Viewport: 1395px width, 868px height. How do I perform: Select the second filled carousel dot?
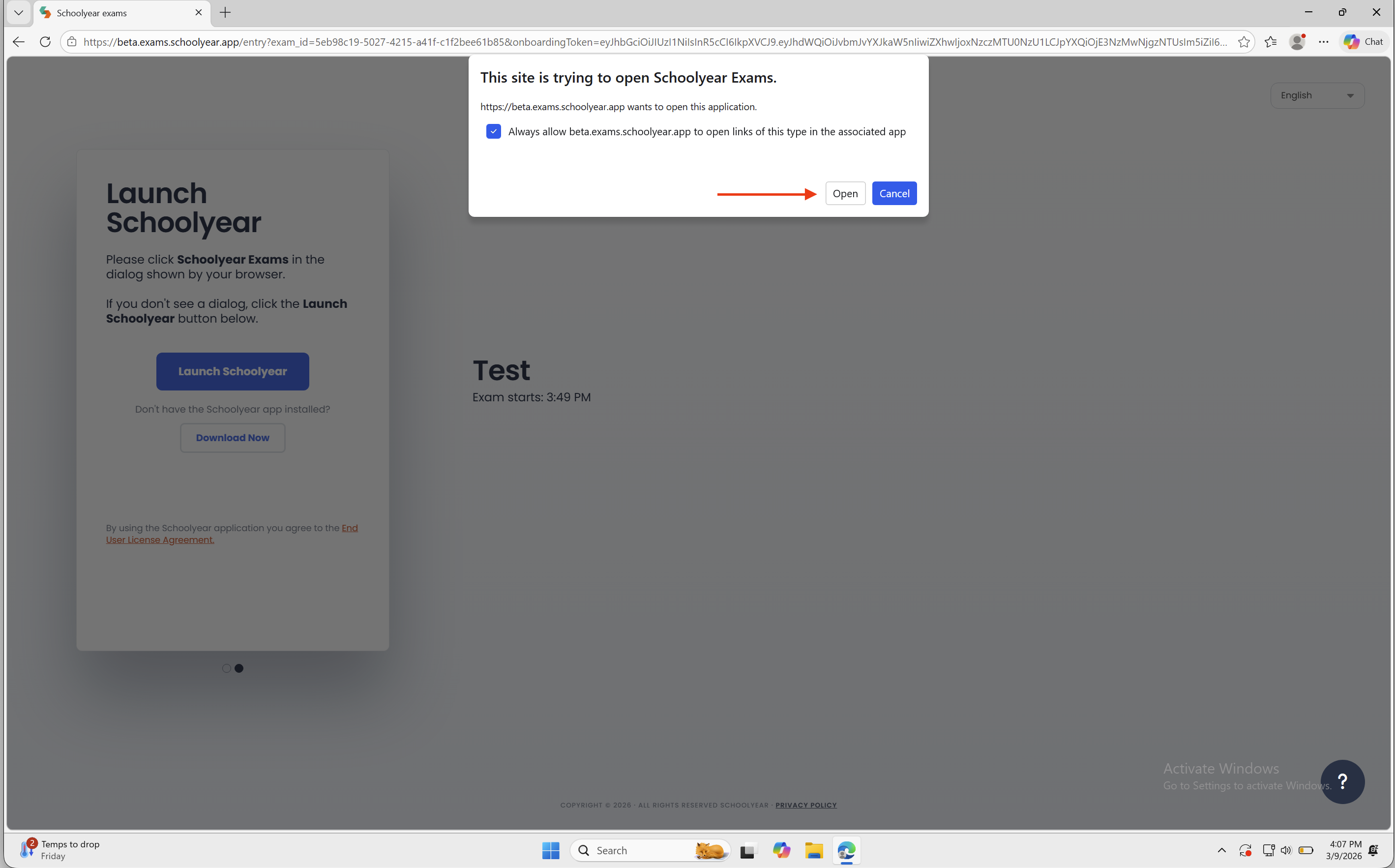(239, 668)
